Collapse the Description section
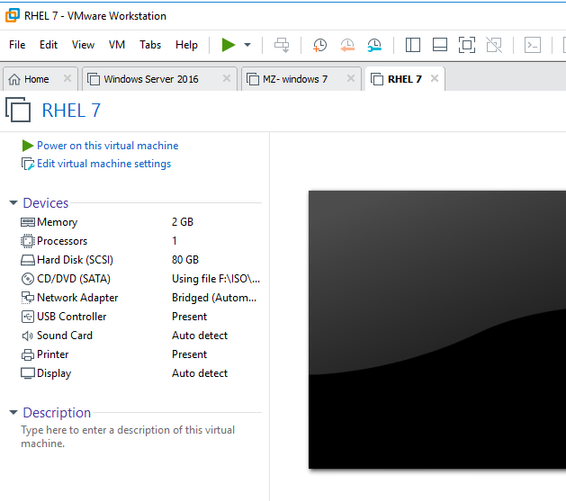Viewport: 566px width, 501px height. point(13,412)
